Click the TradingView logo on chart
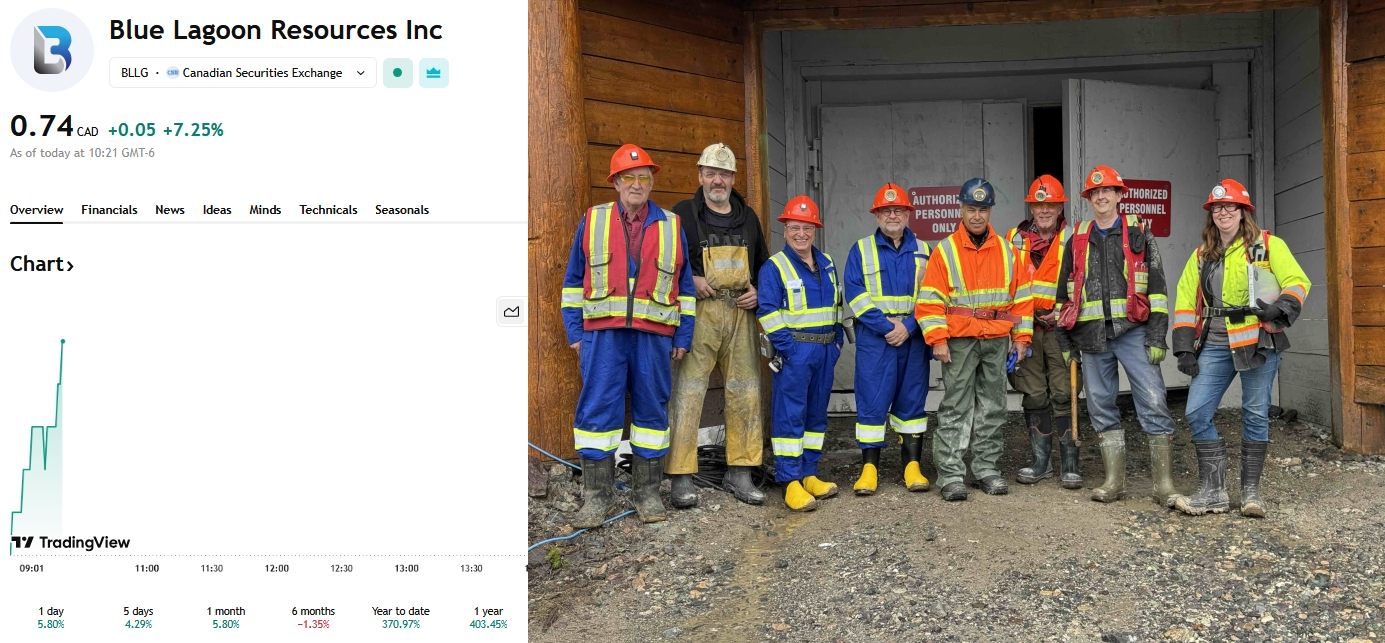1385x643 pixels. (70, 542)
